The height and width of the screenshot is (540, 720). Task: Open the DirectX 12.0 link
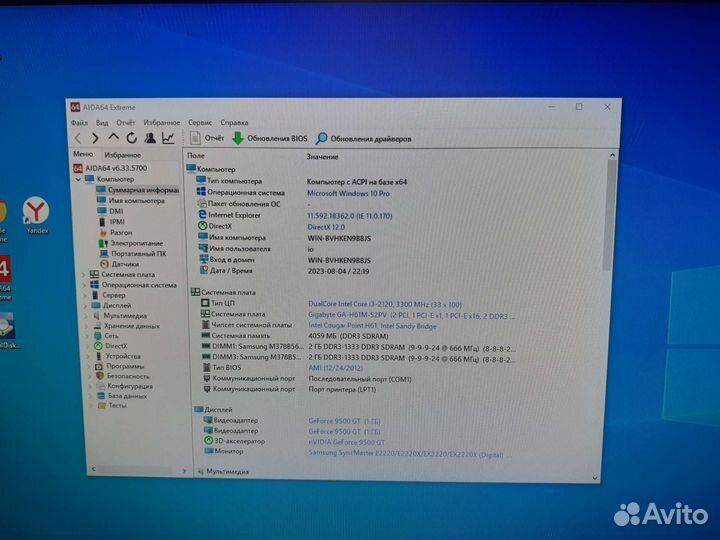(326, 227)
